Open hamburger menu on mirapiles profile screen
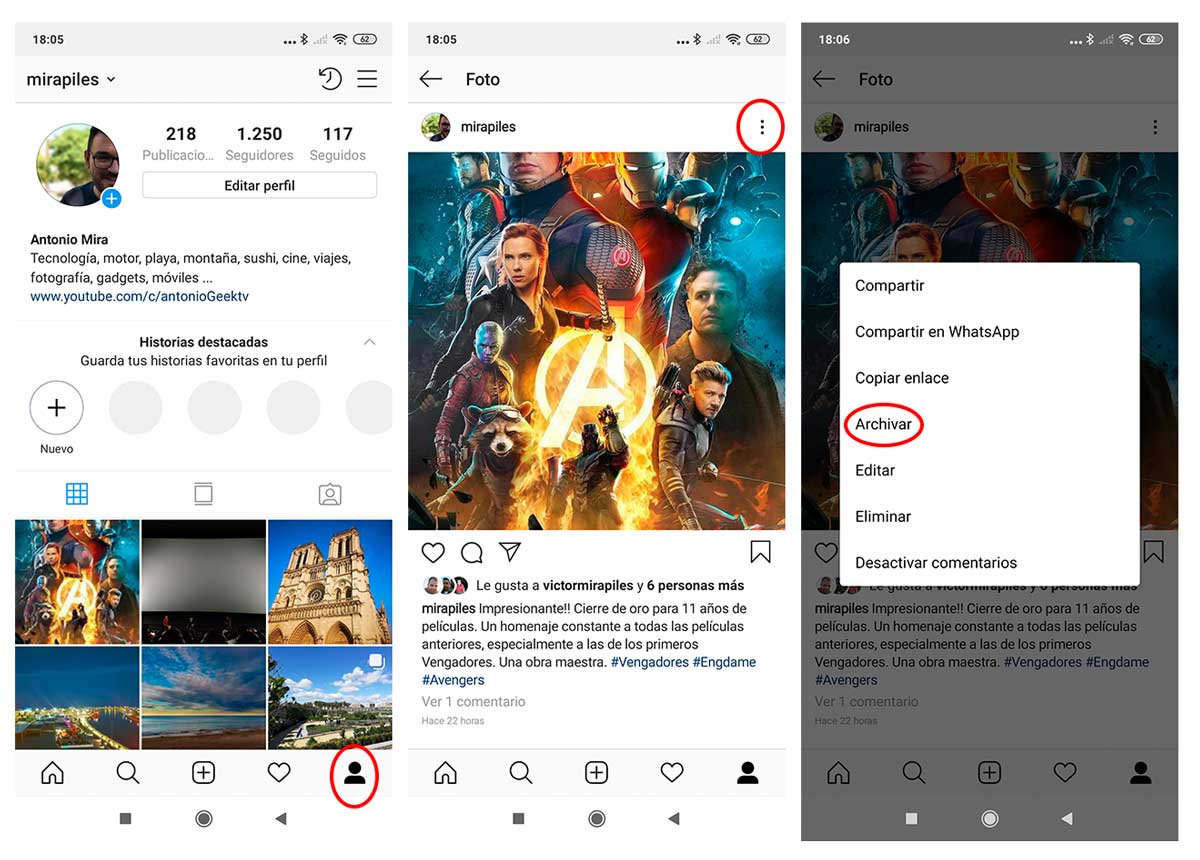The image size is (1200, 860). (367, 79)
